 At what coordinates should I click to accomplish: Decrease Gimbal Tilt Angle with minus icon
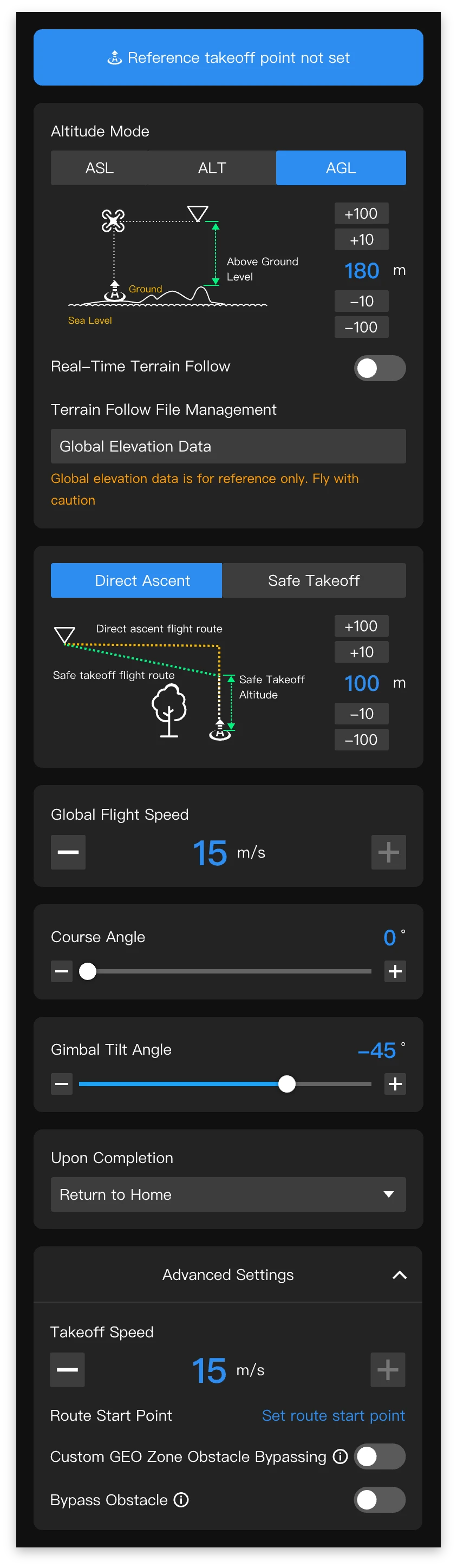62,1084
